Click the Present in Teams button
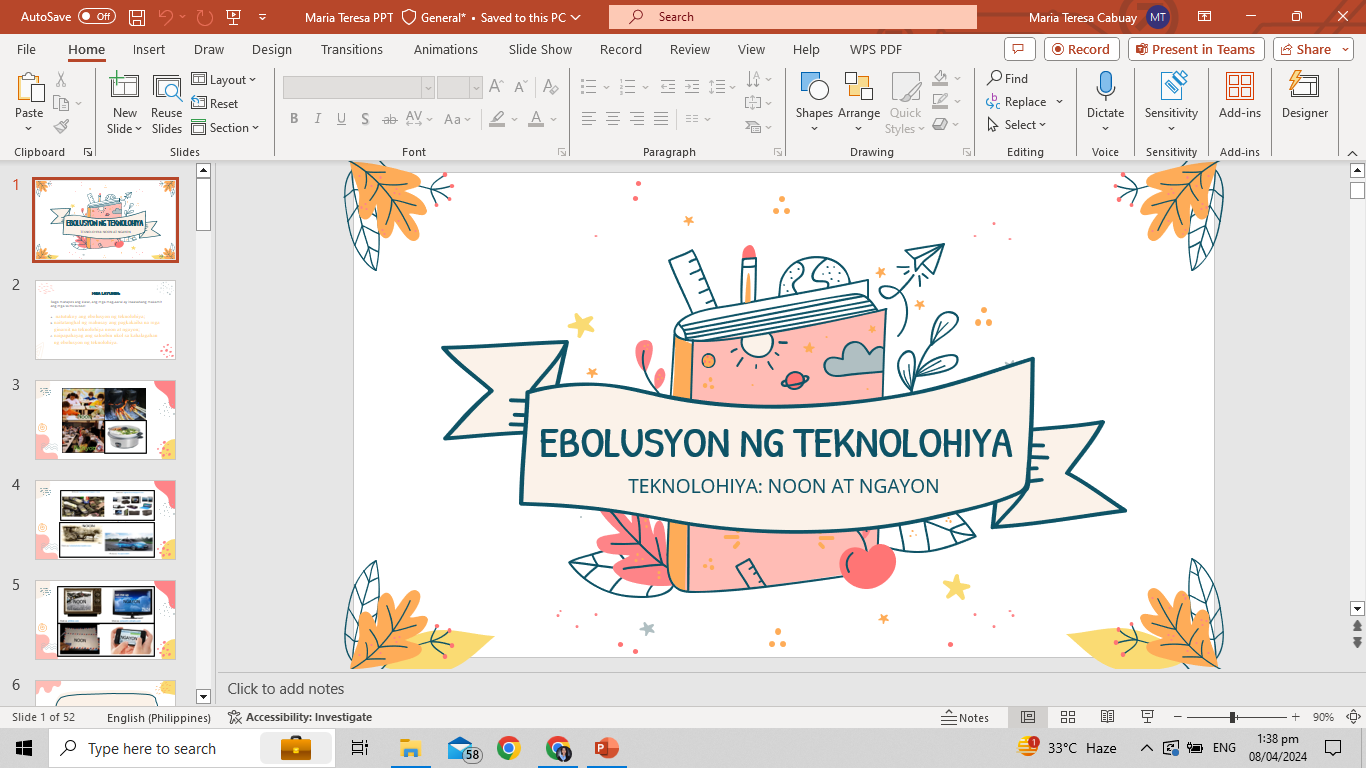This screenshot has height=768, width=1366. point(1196,49)
